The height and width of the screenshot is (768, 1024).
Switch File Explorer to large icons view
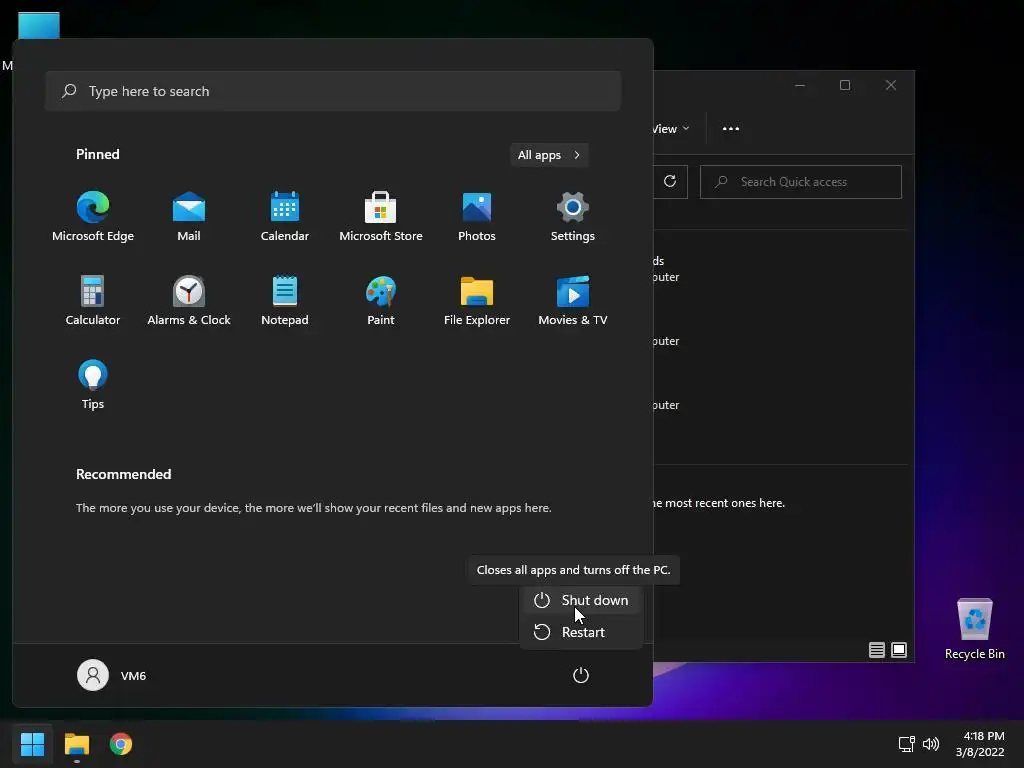click(x=899, y=650)
